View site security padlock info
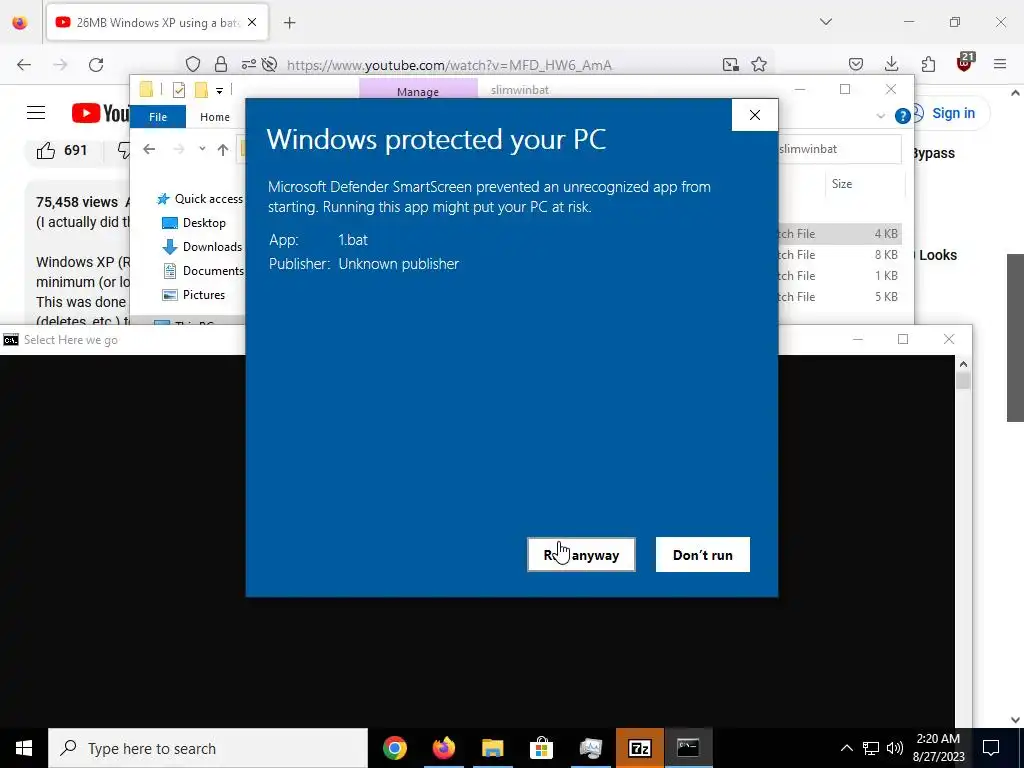 [x=221, y=65]
